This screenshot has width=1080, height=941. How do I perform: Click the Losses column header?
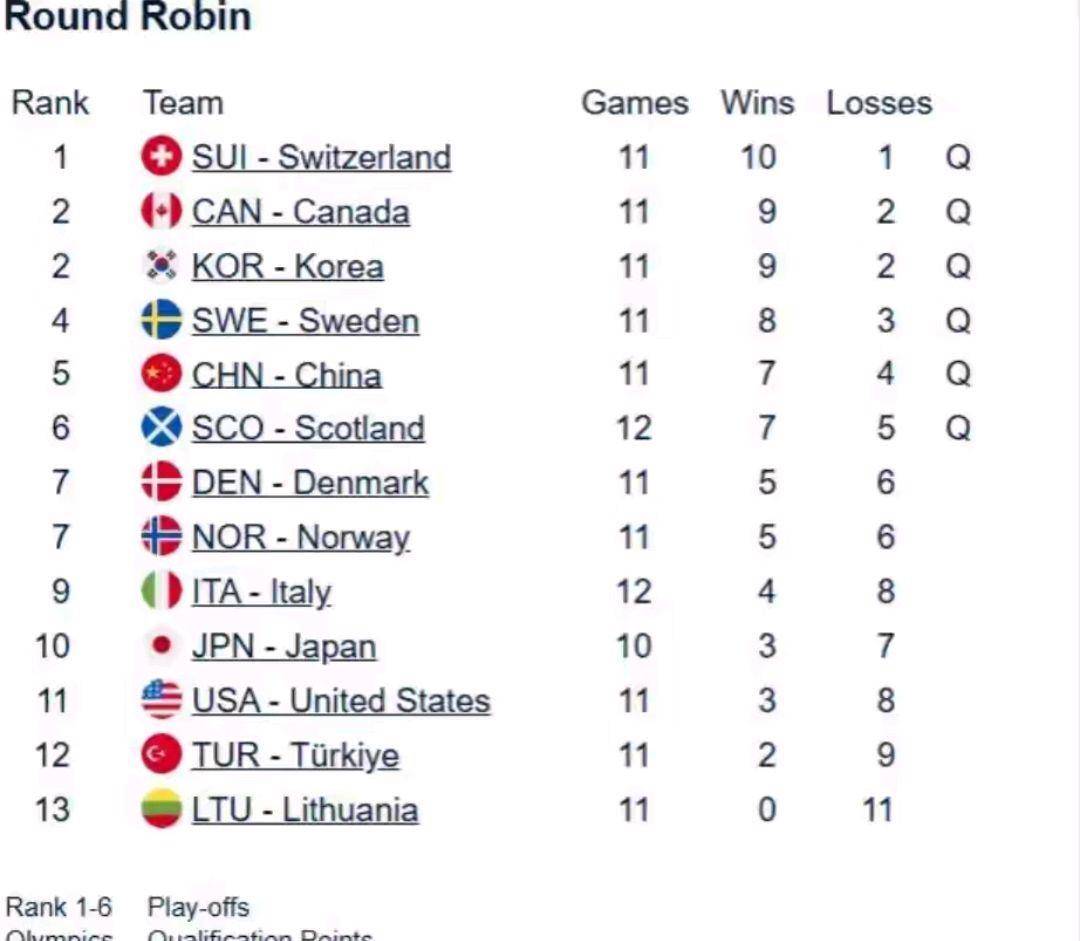tap(879, 103)
